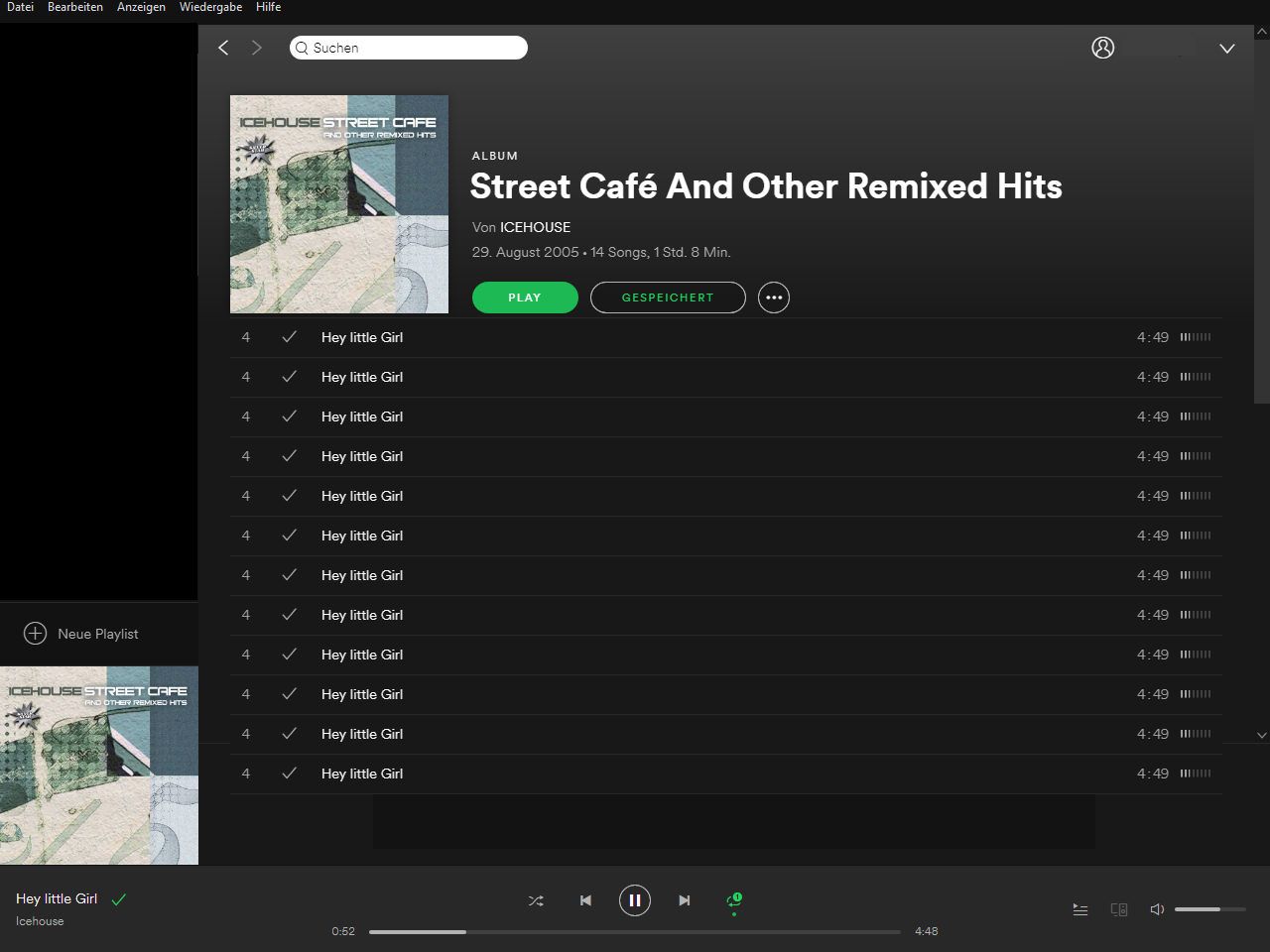Open the play queue icon
This screenshot has height=952, width=1270.
[x=1080, y=909]
